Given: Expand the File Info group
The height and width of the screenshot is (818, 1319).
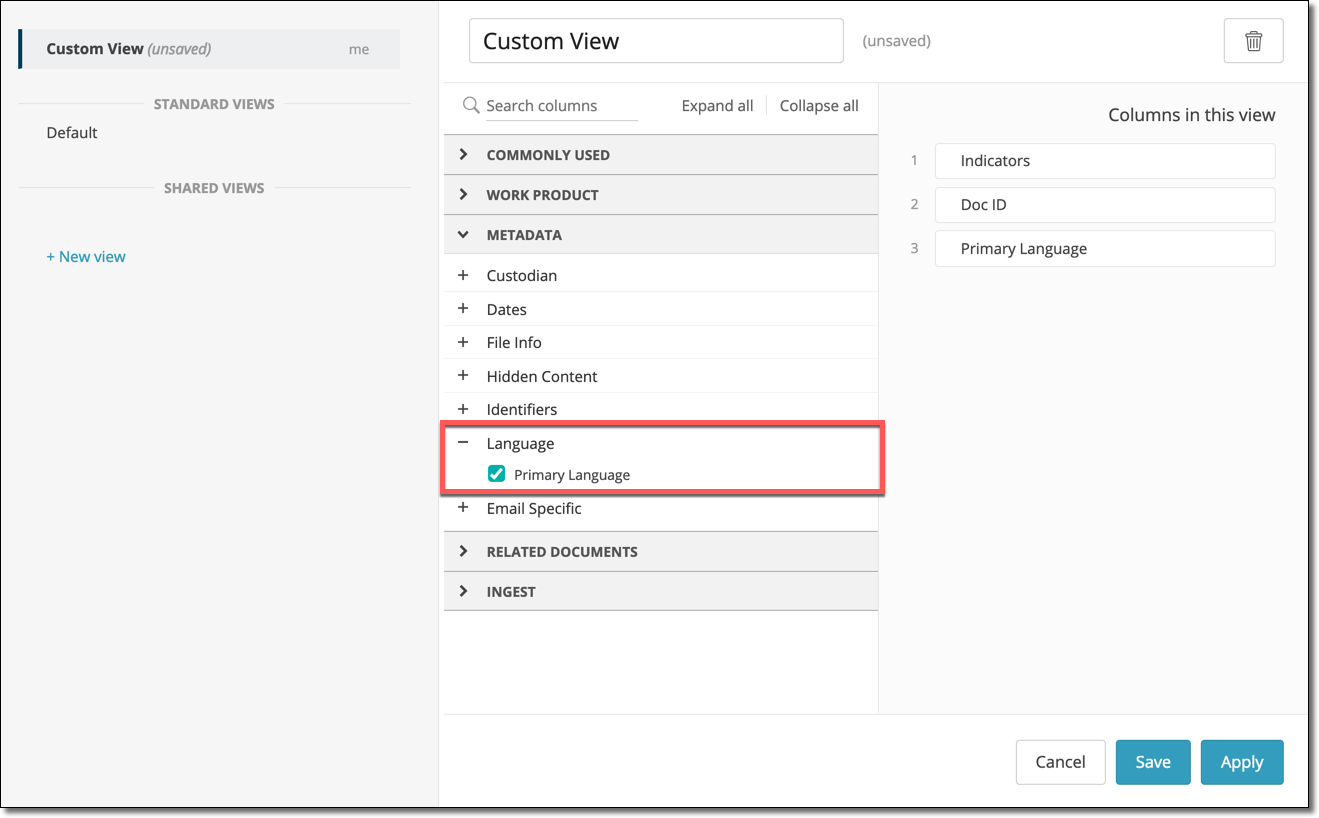Looking at the screenshot, I should (x=463, y=342).
